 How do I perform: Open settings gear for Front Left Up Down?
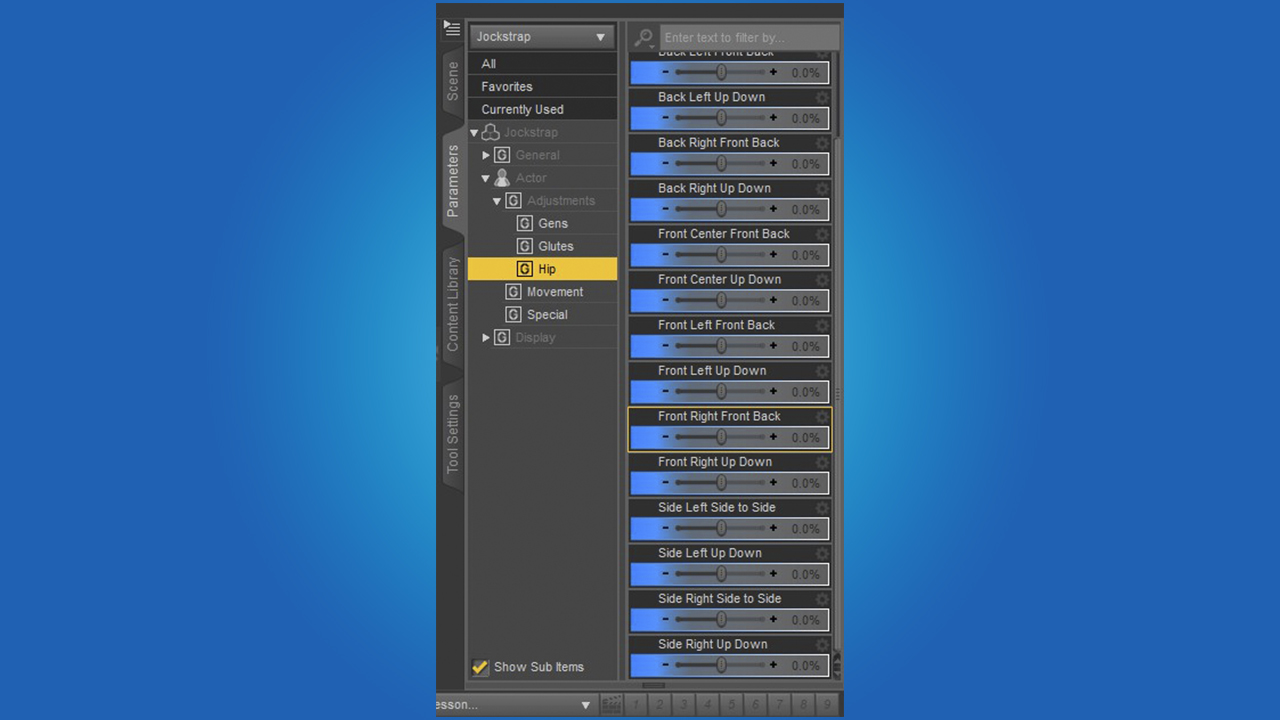(x=822, y=371)
